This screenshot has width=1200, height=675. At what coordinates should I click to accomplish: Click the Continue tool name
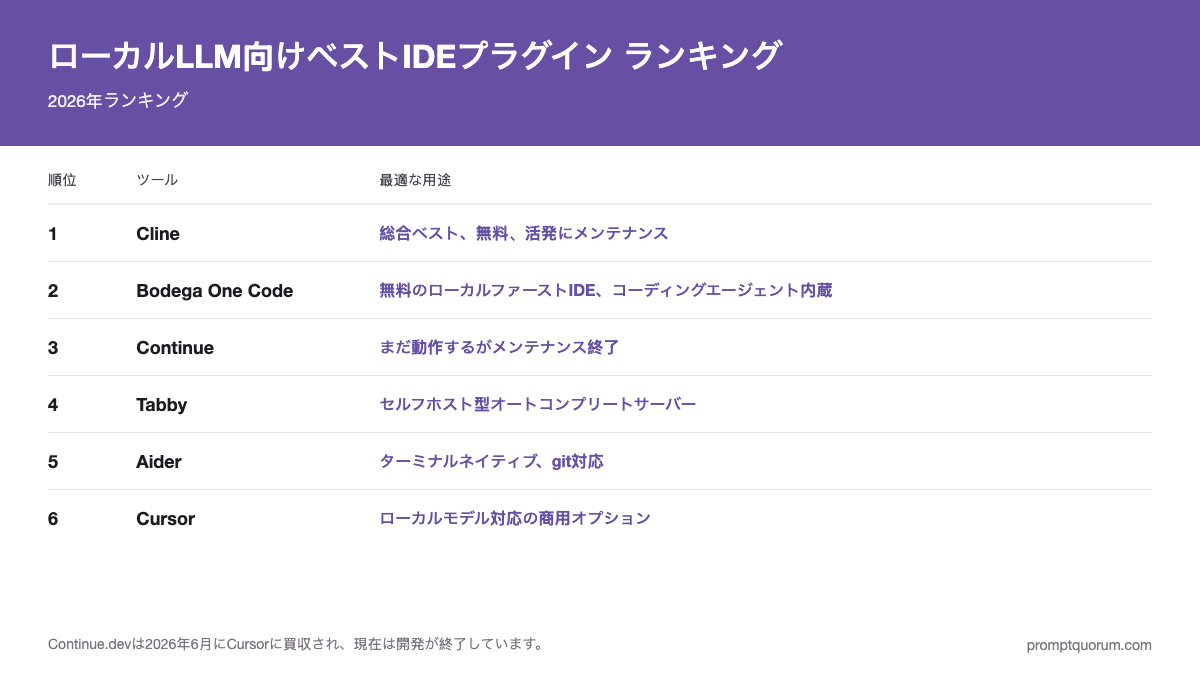coord(175,347)
